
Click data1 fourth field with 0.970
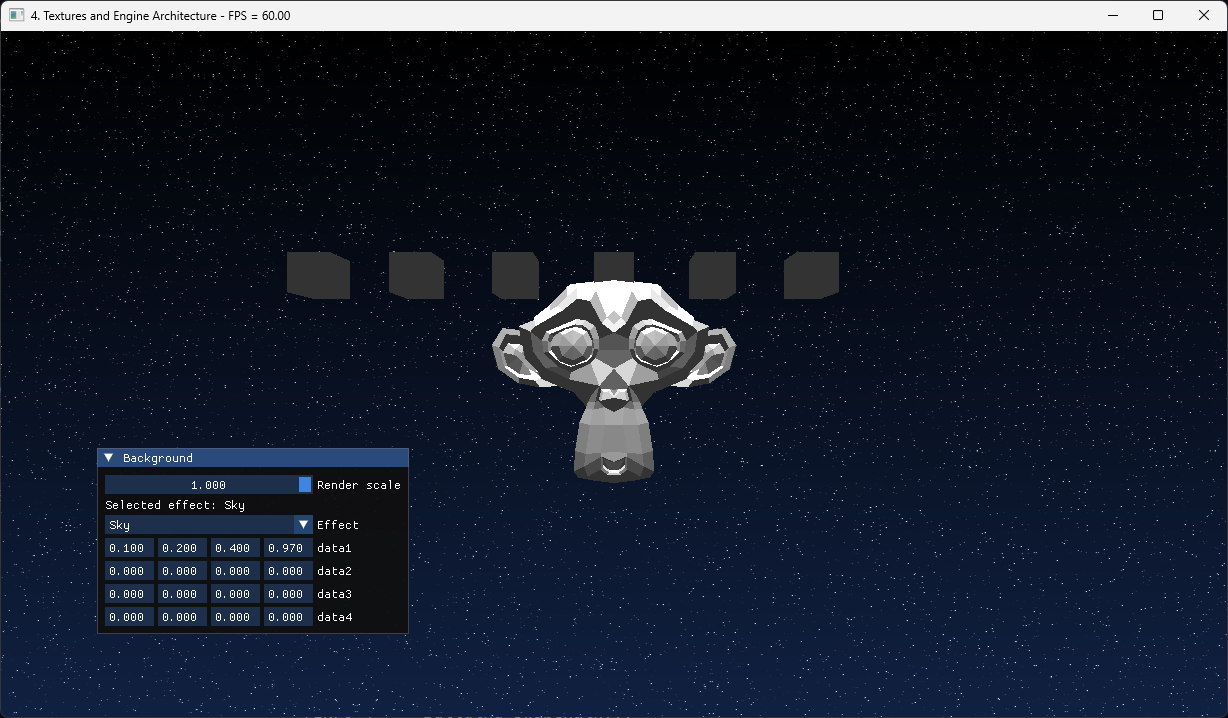click(x=289, y=548)
